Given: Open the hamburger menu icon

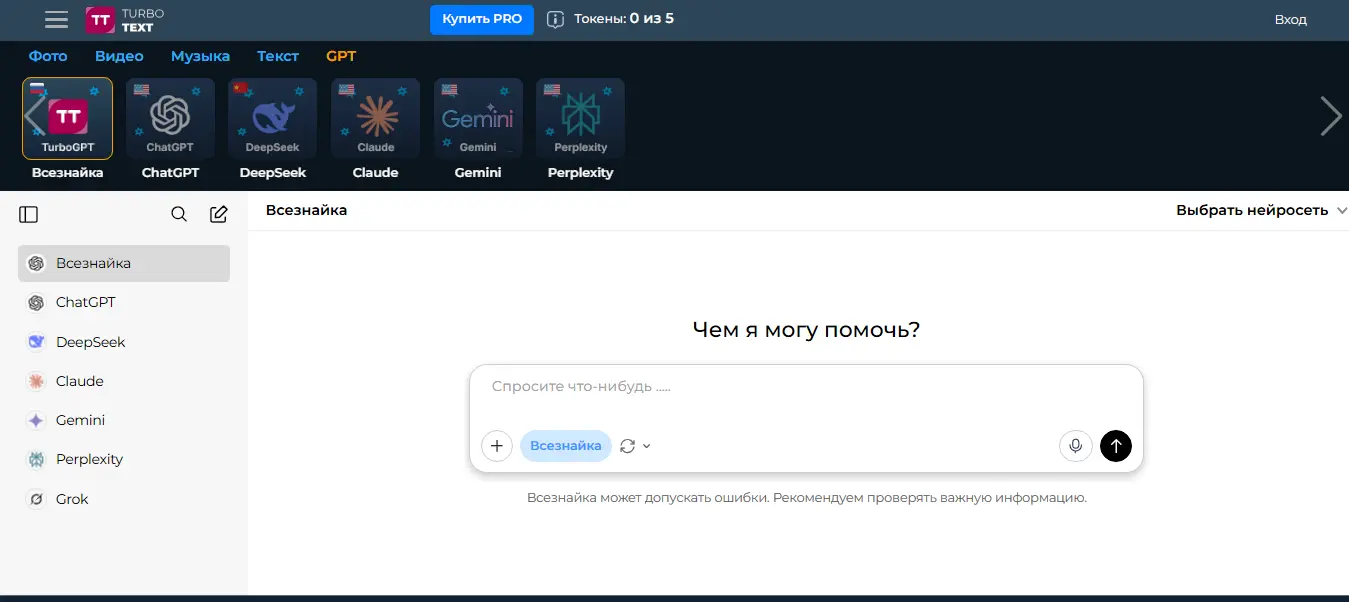Looking at the screenshot, I should 57,19.
